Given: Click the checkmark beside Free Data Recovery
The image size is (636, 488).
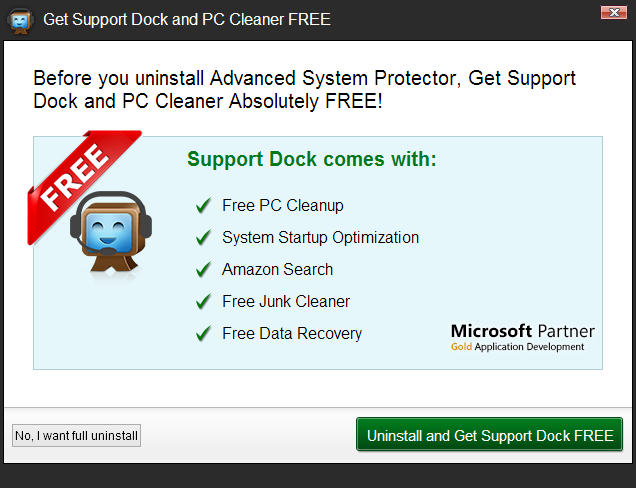Looking at the screenshot, I should click(203, 334).
